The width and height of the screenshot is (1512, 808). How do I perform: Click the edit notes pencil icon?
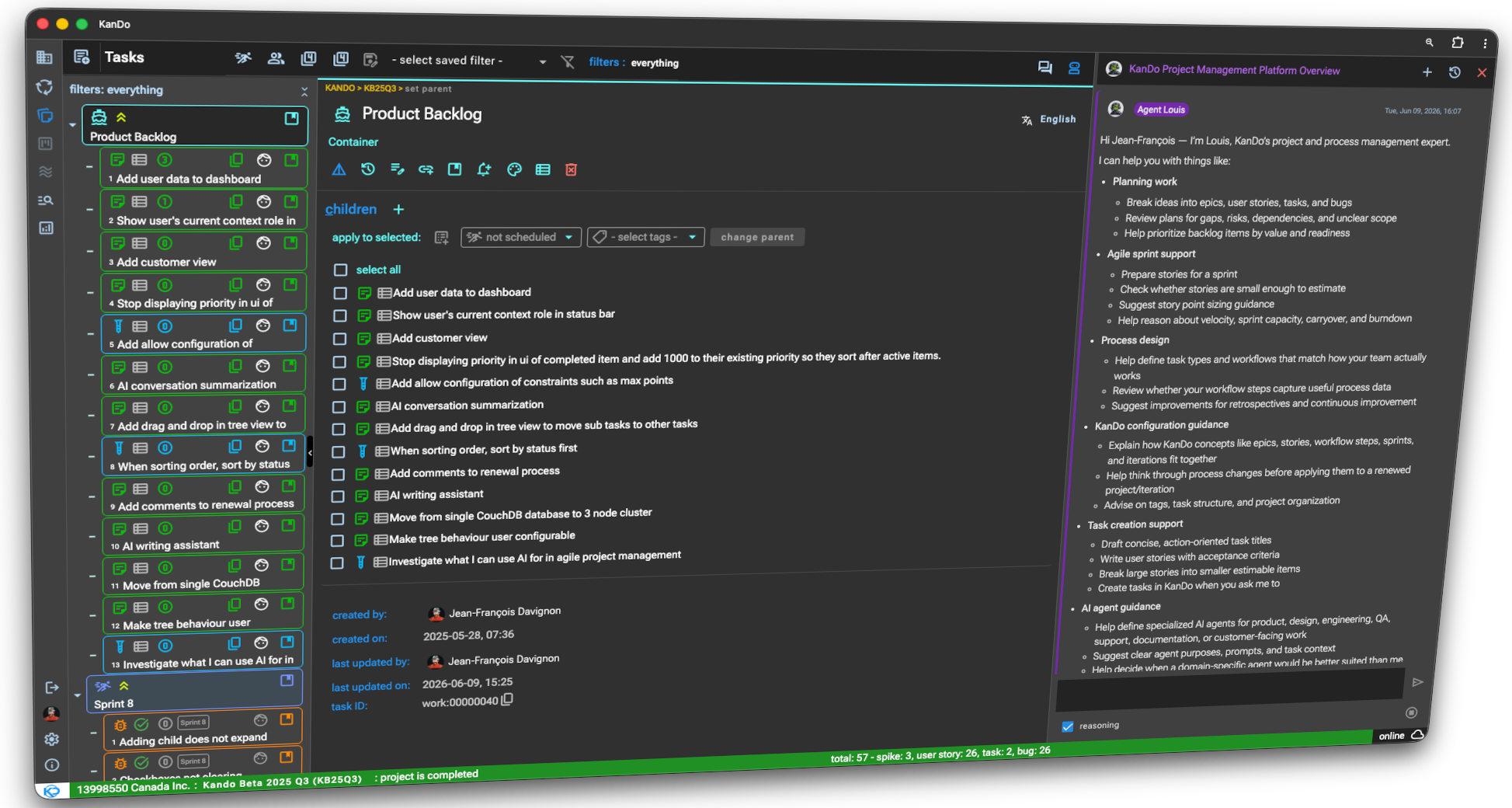[x=397, y=169]
